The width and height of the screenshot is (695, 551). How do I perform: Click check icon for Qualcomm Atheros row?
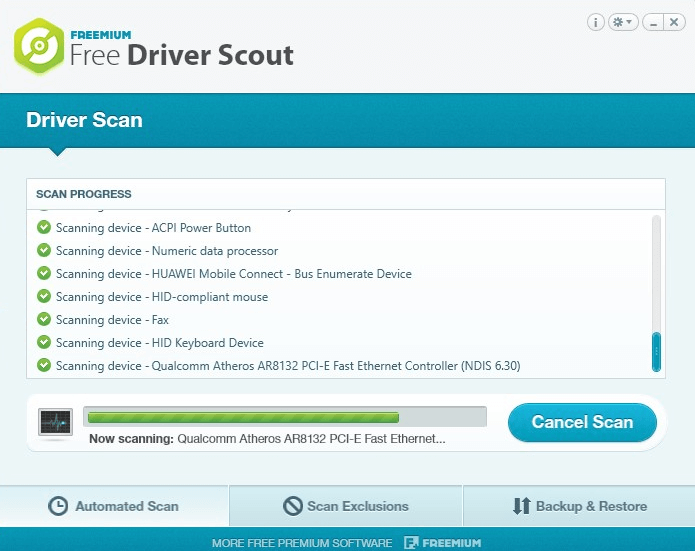(x=44, y=365)
